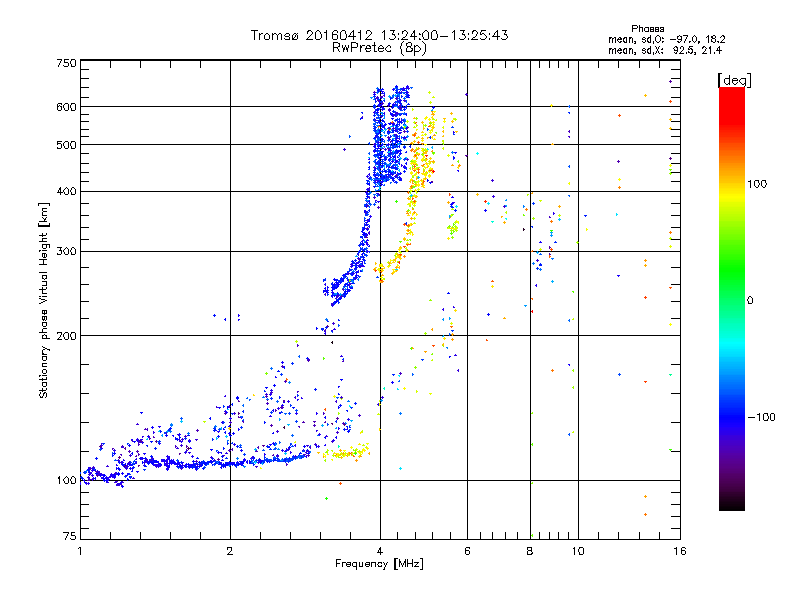This screenshot has width=800, height=600.
Task: Click the y-axis tick label "75"
Action: click(70, 536)
